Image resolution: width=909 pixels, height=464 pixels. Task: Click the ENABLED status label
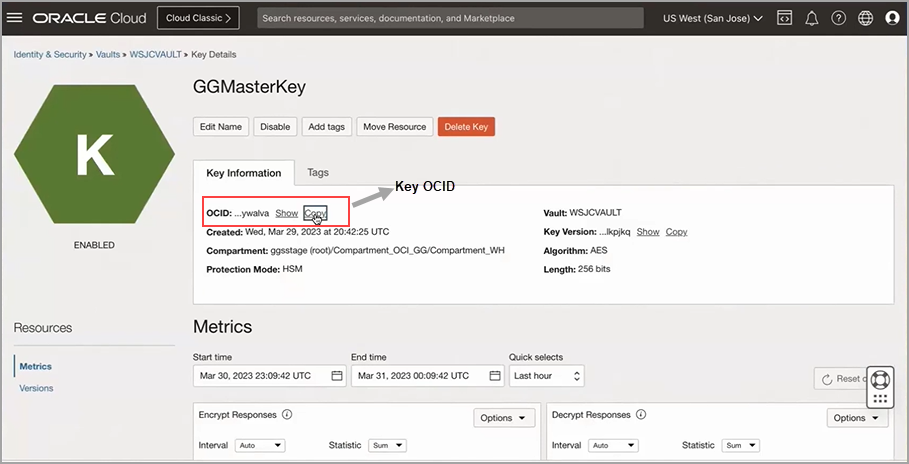(94, 245)
